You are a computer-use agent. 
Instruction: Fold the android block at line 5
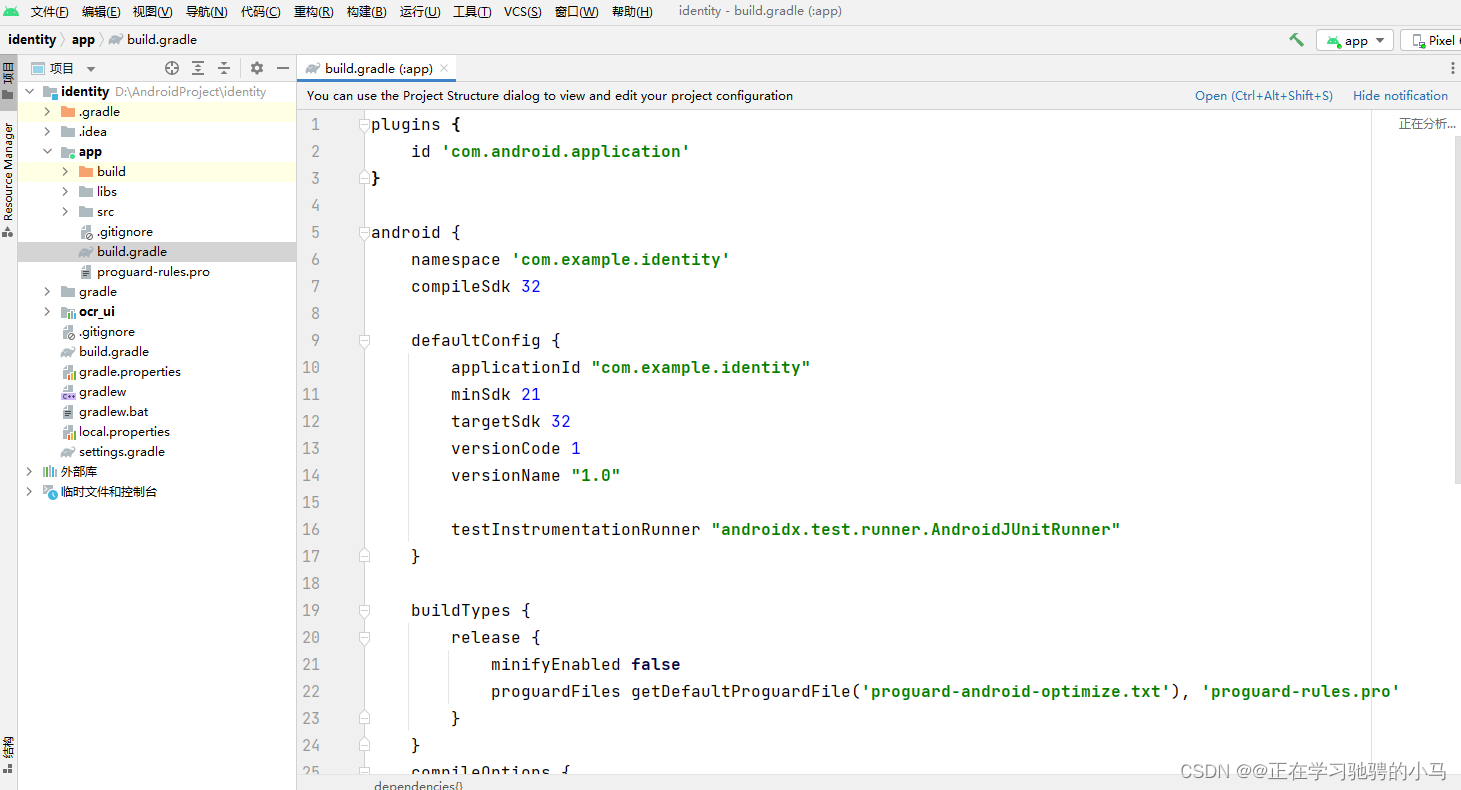364,232
